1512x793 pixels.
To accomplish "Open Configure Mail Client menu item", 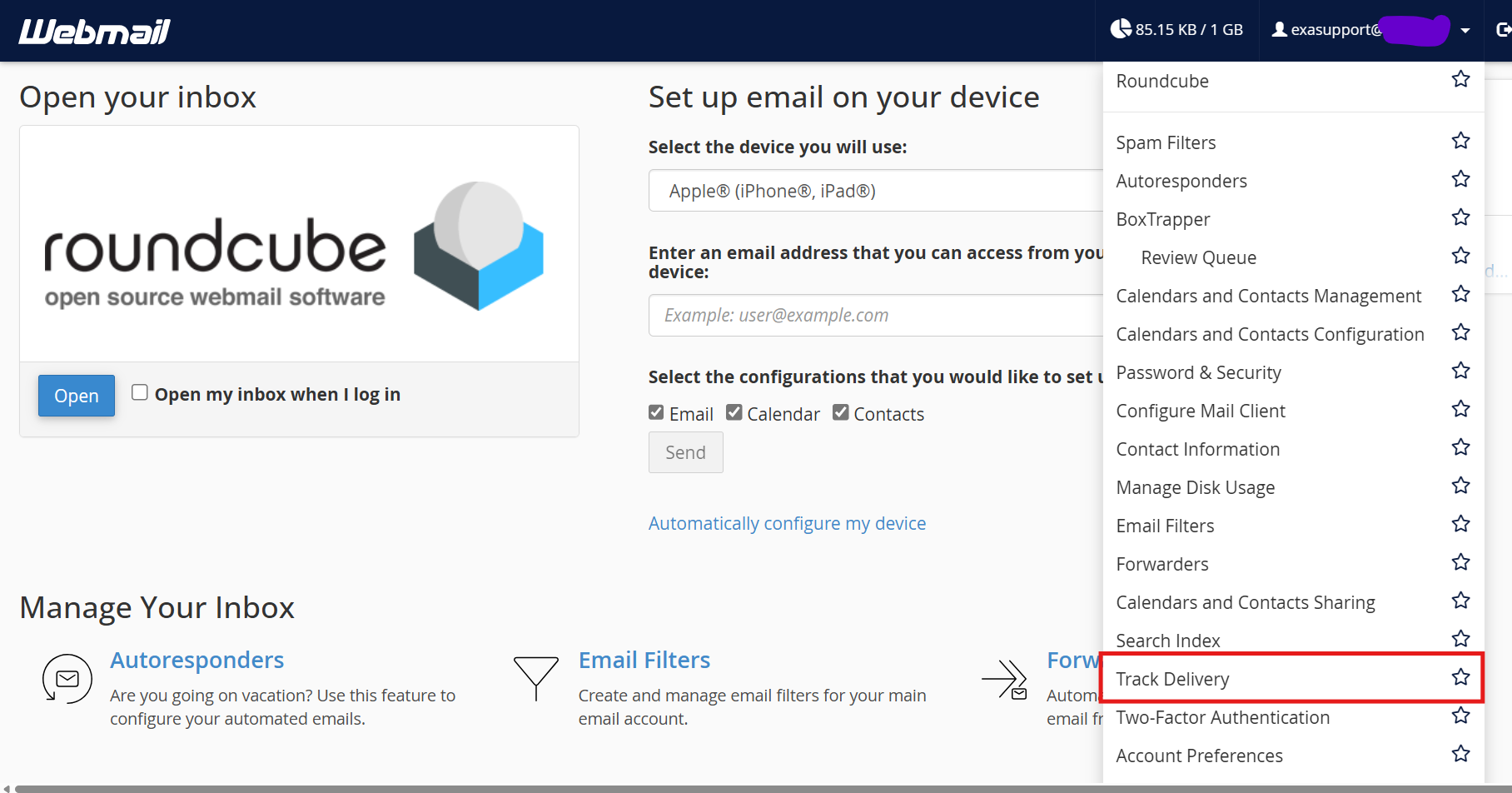I will tap(1201, 411).
